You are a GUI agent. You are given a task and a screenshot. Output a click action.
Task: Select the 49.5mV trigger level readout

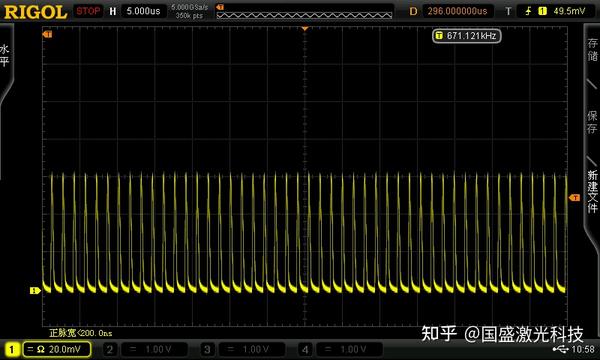pos(569,11)
